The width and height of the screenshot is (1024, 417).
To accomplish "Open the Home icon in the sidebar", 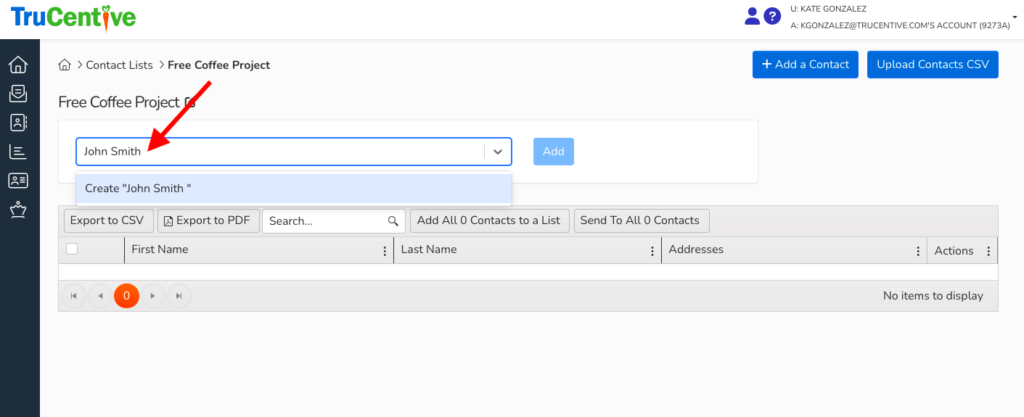I will [17, 65].
